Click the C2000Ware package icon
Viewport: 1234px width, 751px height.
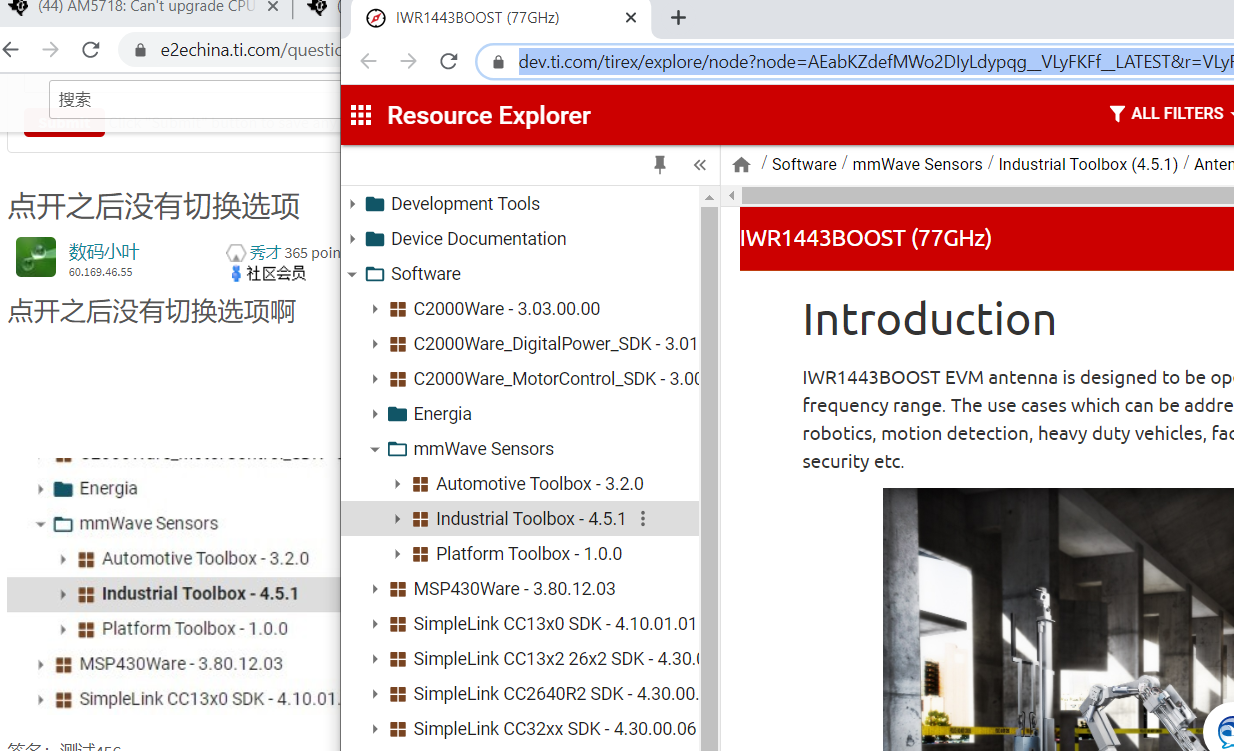[x=397, y=309]
